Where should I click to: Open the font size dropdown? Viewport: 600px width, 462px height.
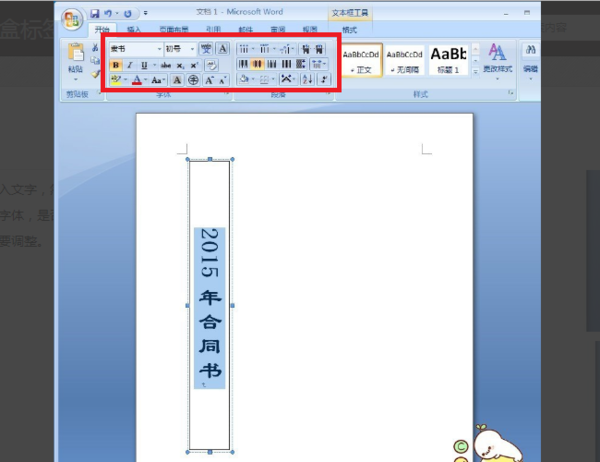pyautogui.click(x=192, y=49)
